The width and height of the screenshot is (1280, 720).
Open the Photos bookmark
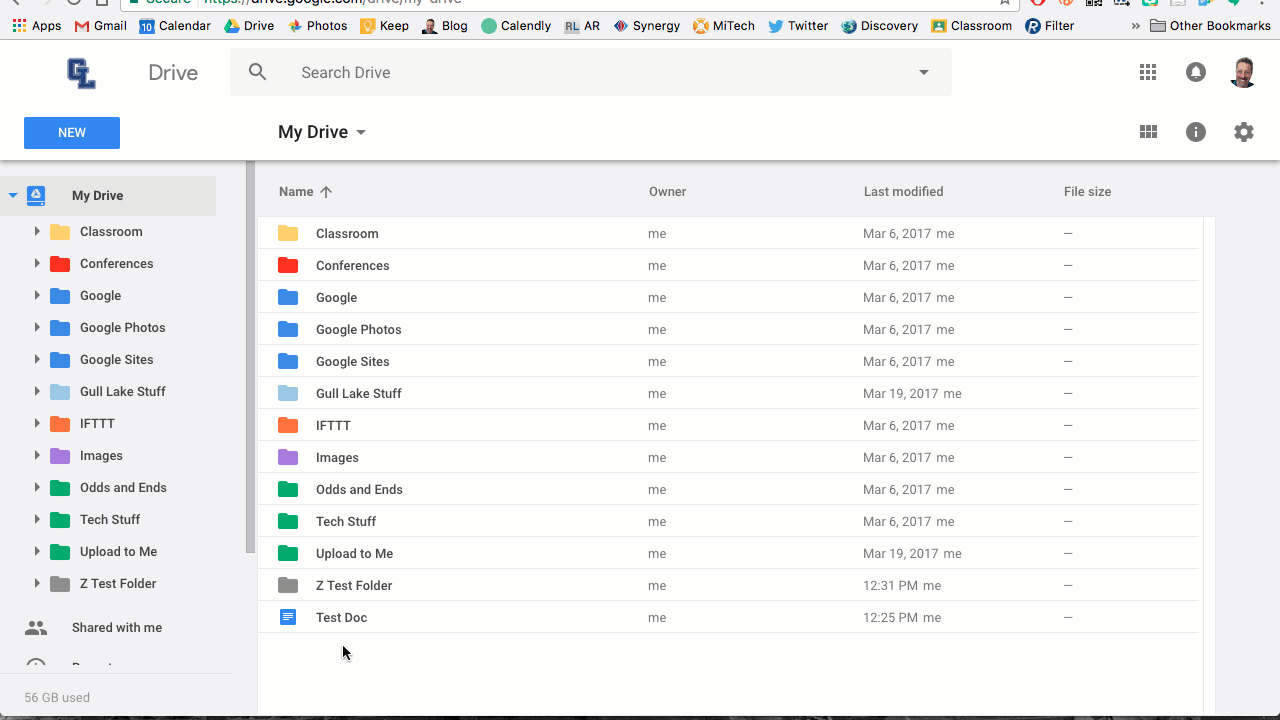tap(317, 26)
